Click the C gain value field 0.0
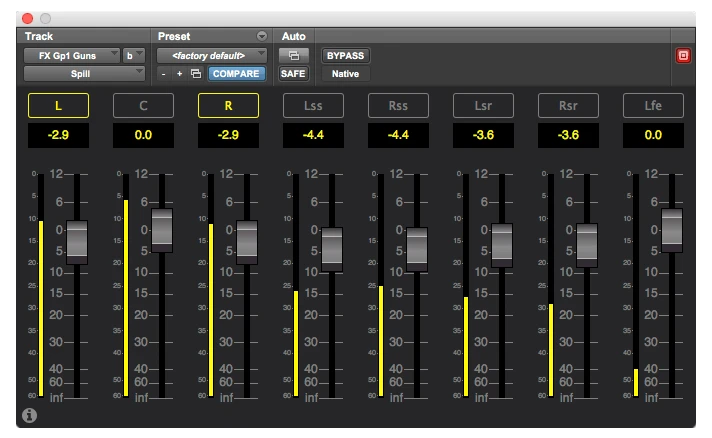This screenshot has height=438, width=712. pos(143,135)
